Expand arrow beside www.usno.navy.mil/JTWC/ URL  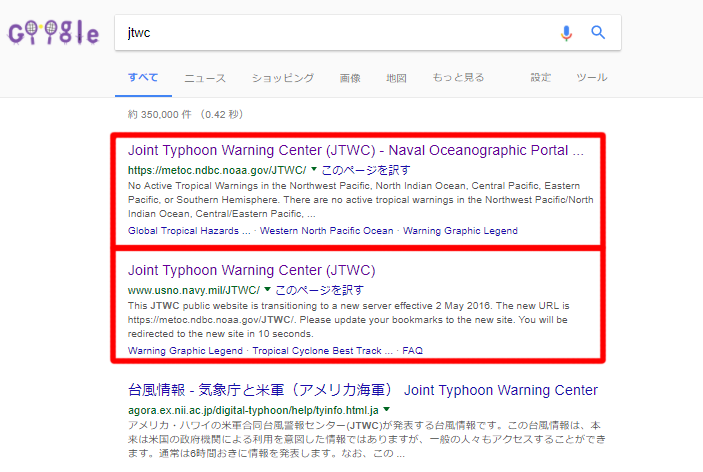click(268, 290)
